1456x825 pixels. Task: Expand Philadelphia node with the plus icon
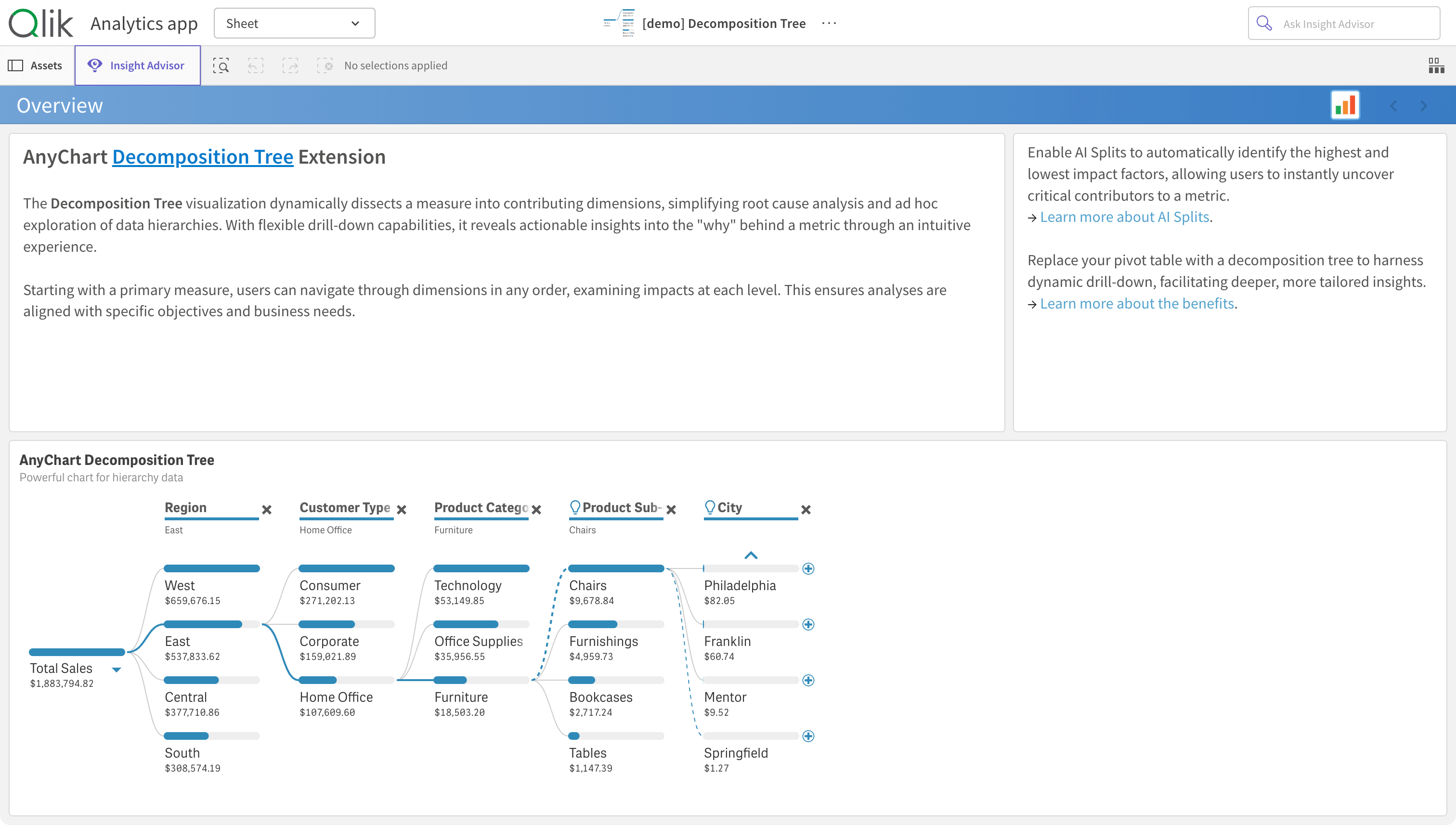pos(808,568)
